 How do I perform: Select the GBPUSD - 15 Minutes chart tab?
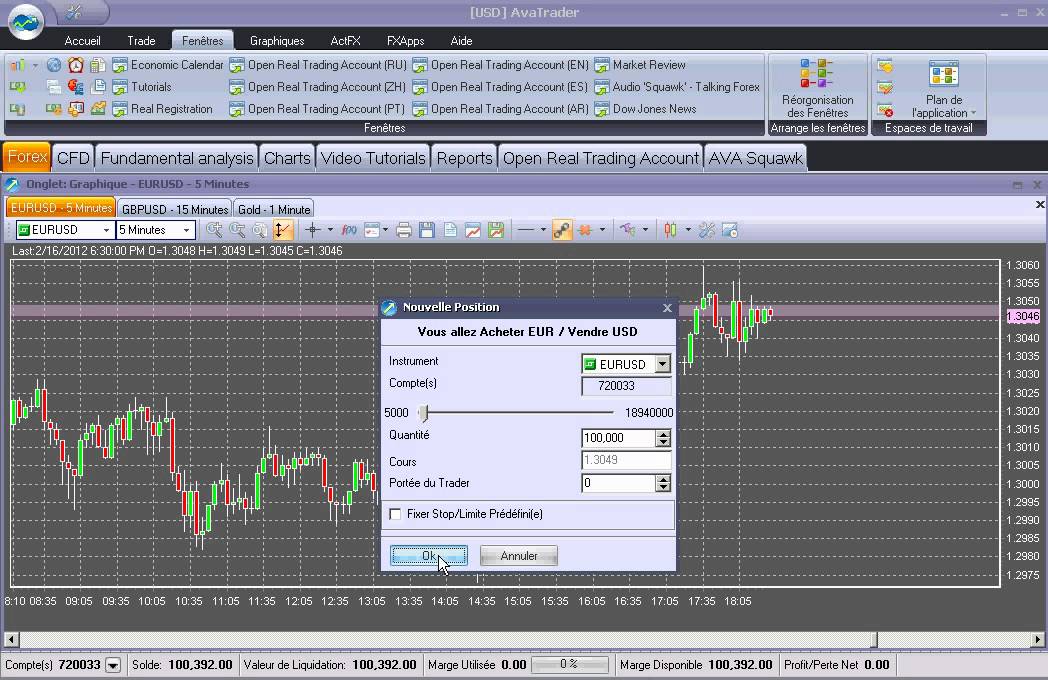(174, 209)
